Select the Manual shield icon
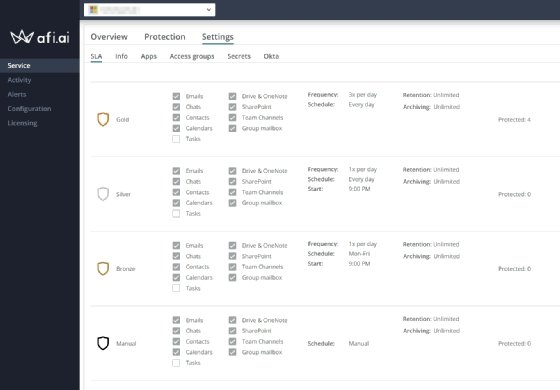Screen dimensions: 560x390 click(103, 343)
